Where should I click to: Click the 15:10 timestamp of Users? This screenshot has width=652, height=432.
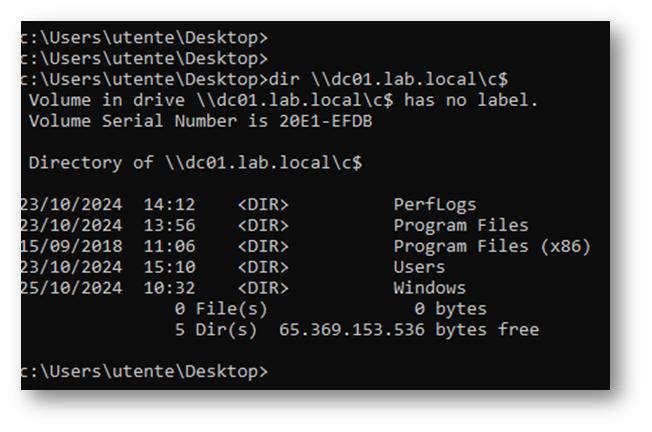(169, 267)
